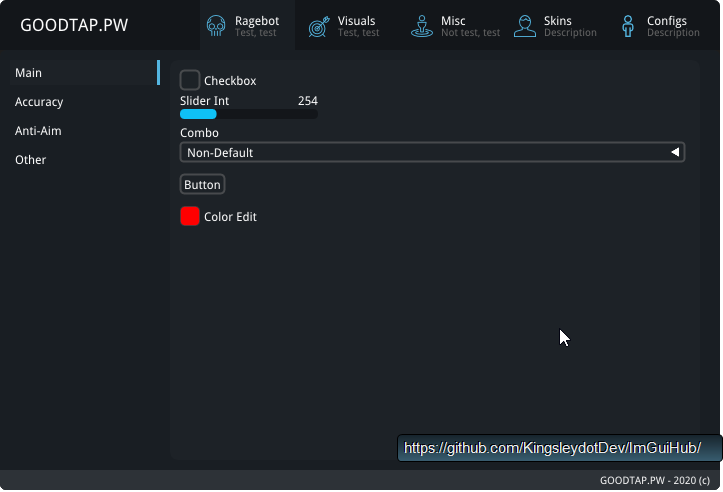Image resolution: width=723 pixels, height=492 pixels.
Task: Select the Configs tab
Action: tap(660, 25)
